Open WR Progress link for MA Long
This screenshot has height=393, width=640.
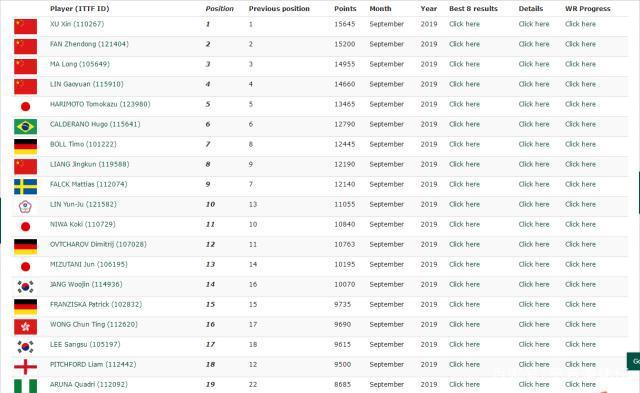coord(580,64)
